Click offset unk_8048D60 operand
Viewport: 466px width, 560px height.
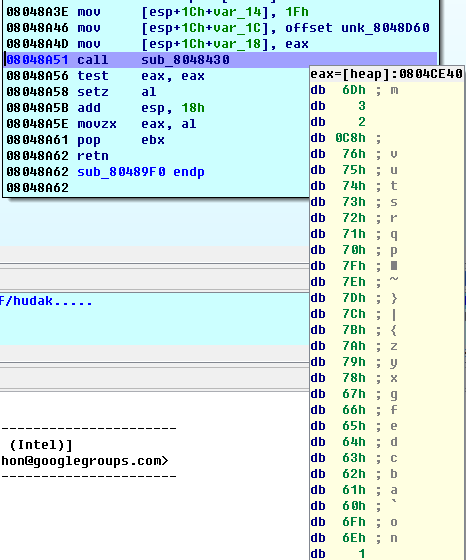pos(357,28)
